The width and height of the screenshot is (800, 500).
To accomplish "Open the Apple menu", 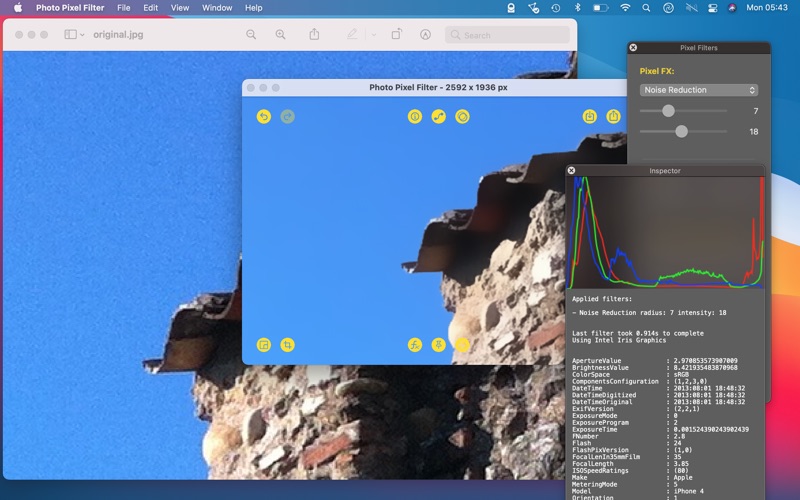I will tap(18, 8).
